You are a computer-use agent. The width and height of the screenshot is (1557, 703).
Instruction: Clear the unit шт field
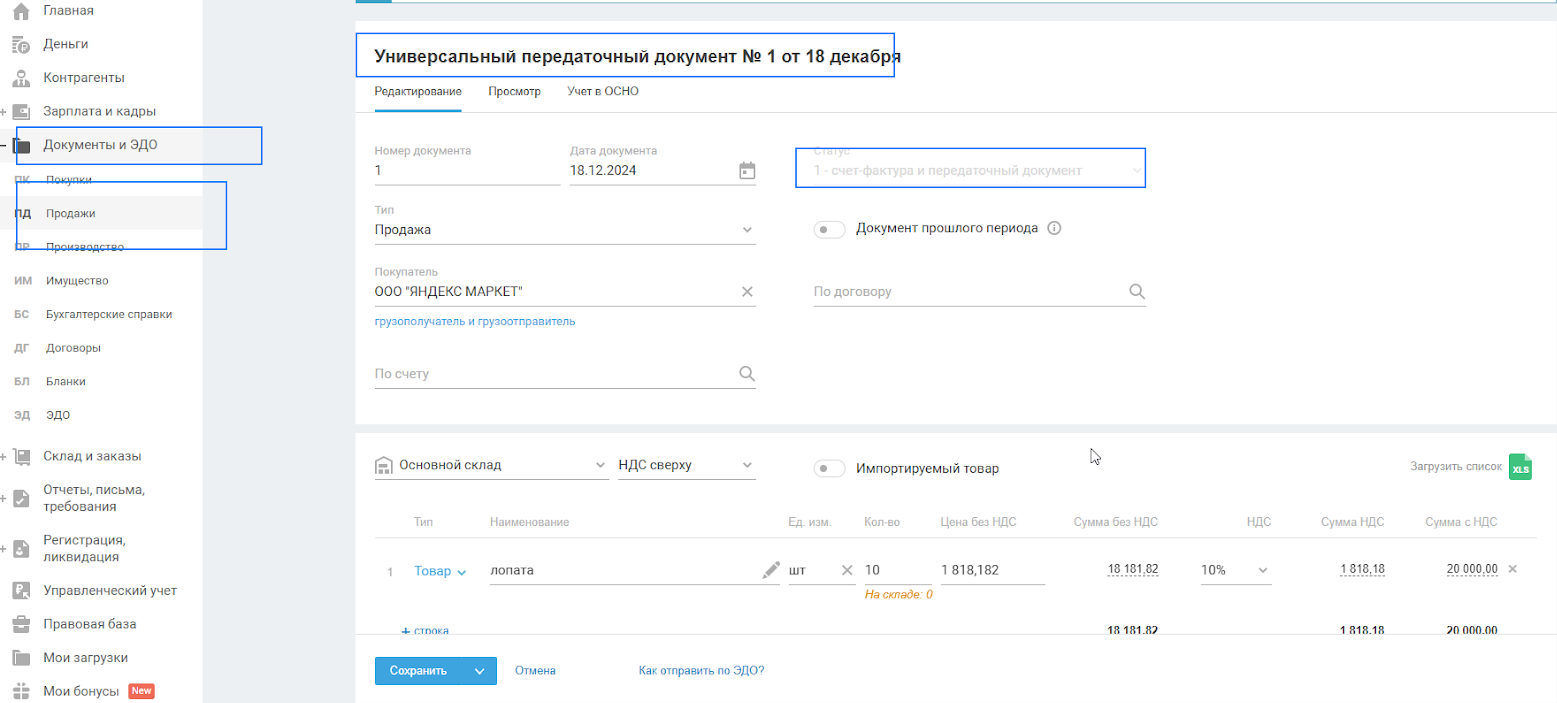847,570
